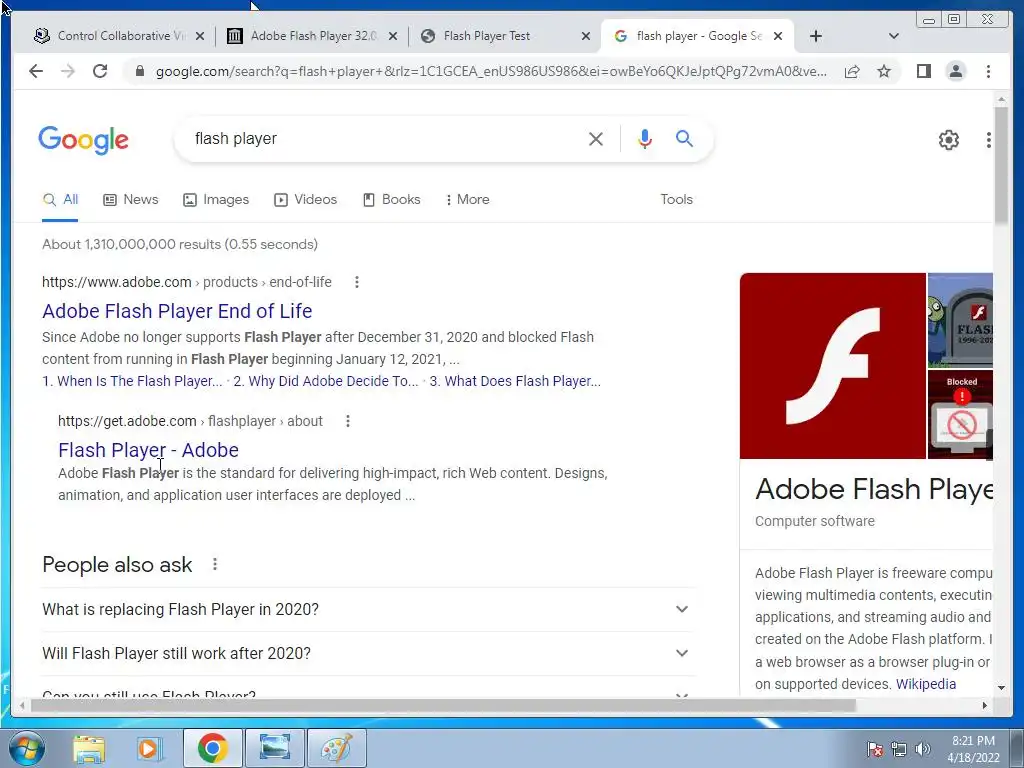Image resolution: width=1024 pixels, height=768 pixels.
Task: Switch to News results
Action: pos(131,200)
